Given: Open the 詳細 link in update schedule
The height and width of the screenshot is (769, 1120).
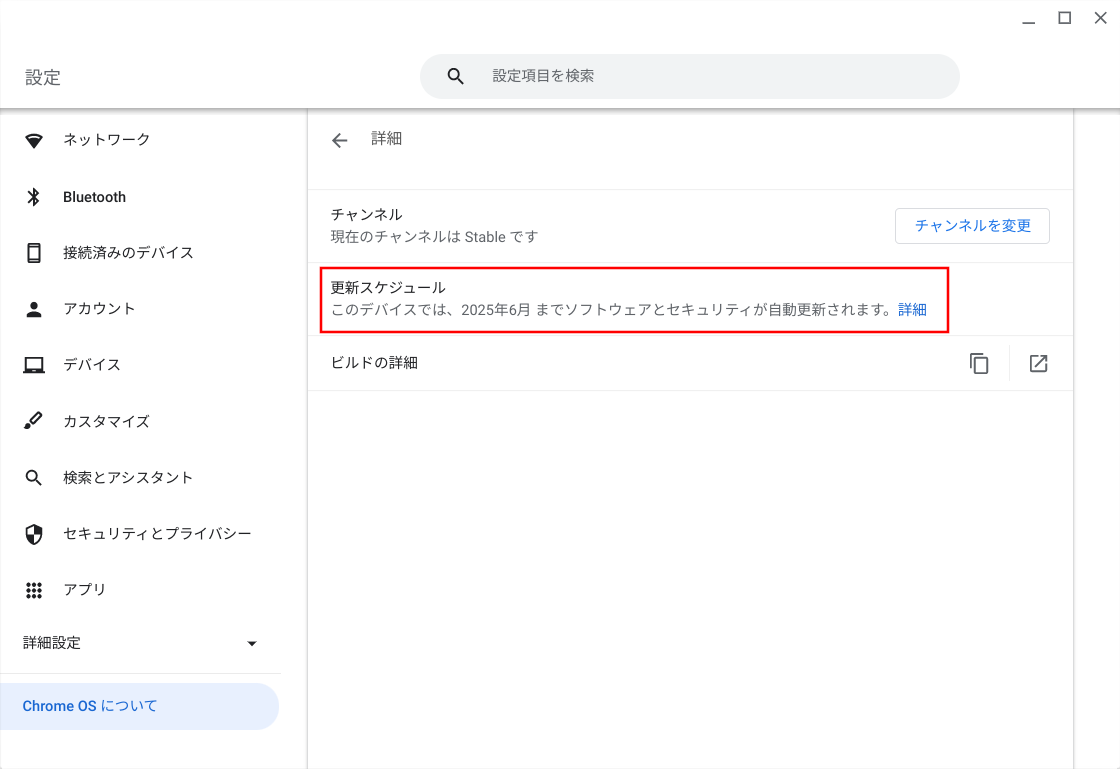Looking at the screenshot, I should (x=912, y=310).
